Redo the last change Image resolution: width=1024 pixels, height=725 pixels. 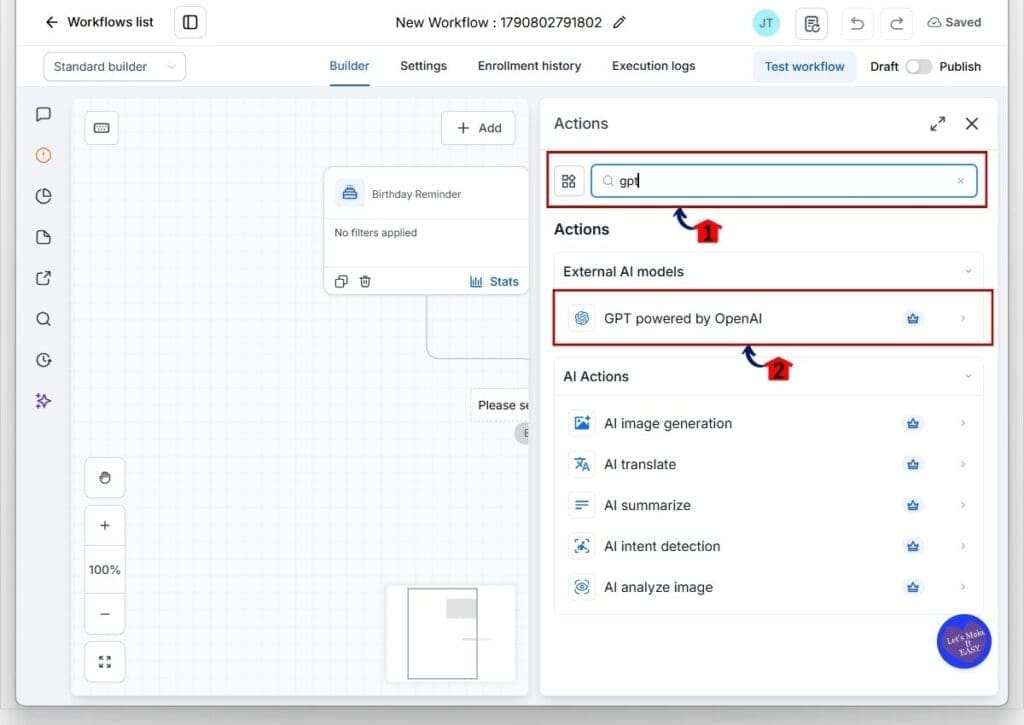897,24
